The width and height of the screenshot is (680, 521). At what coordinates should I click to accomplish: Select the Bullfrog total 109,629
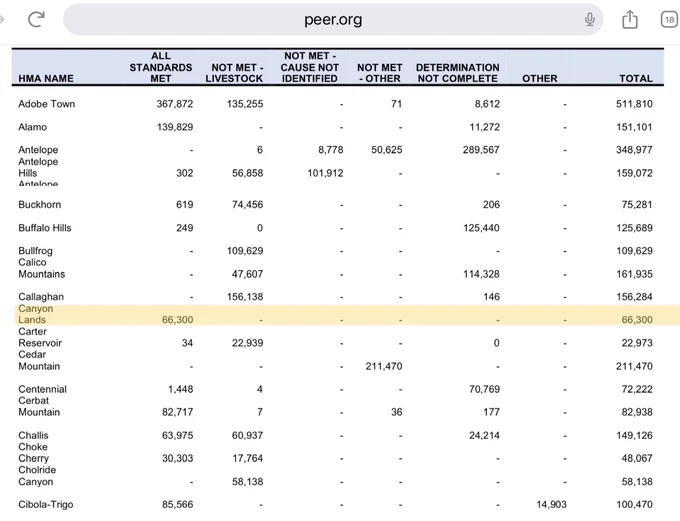coord(634,251)
